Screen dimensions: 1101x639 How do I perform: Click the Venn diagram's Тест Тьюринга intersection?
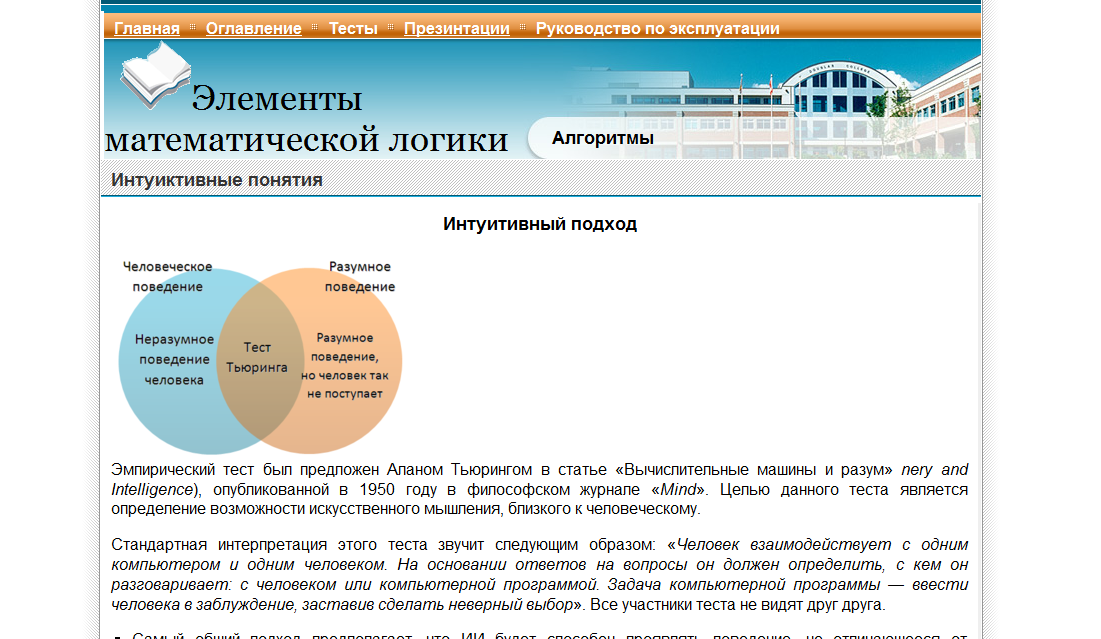pyautogui.click(x=257, y=357)
